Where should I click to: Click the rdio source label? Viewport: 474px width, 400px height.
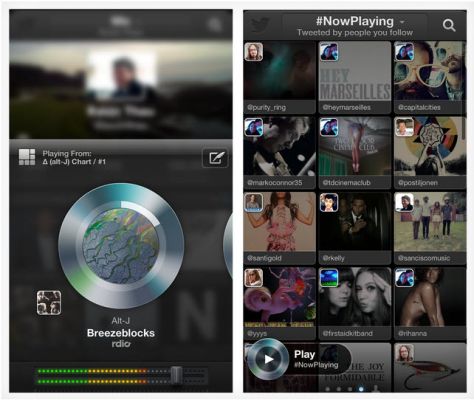(x=121, y=344)
